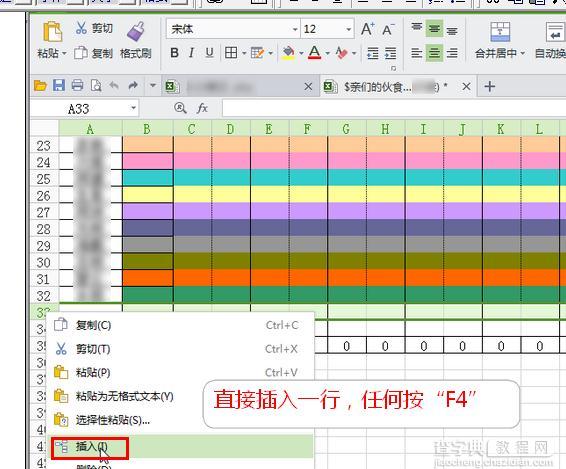The width and height of the screenshot is (566, 469).
Task: Click the zoom magnifier icon by formula bar
Action: point(180,108)
